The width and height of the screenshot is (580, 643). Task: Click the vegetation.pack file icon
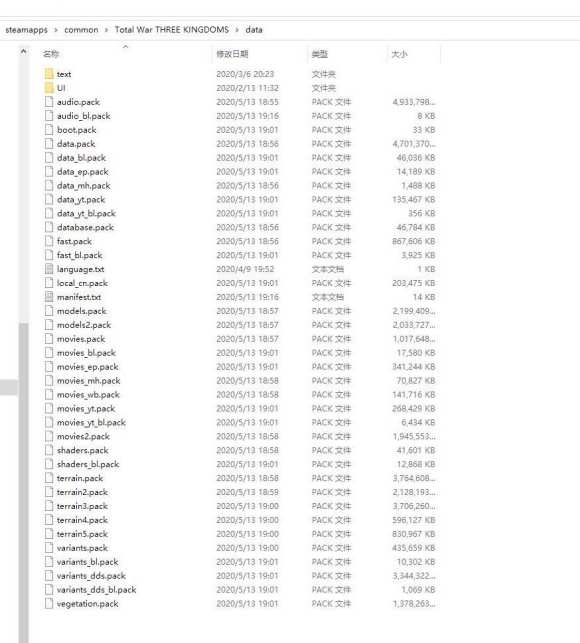tap(49, 604)
